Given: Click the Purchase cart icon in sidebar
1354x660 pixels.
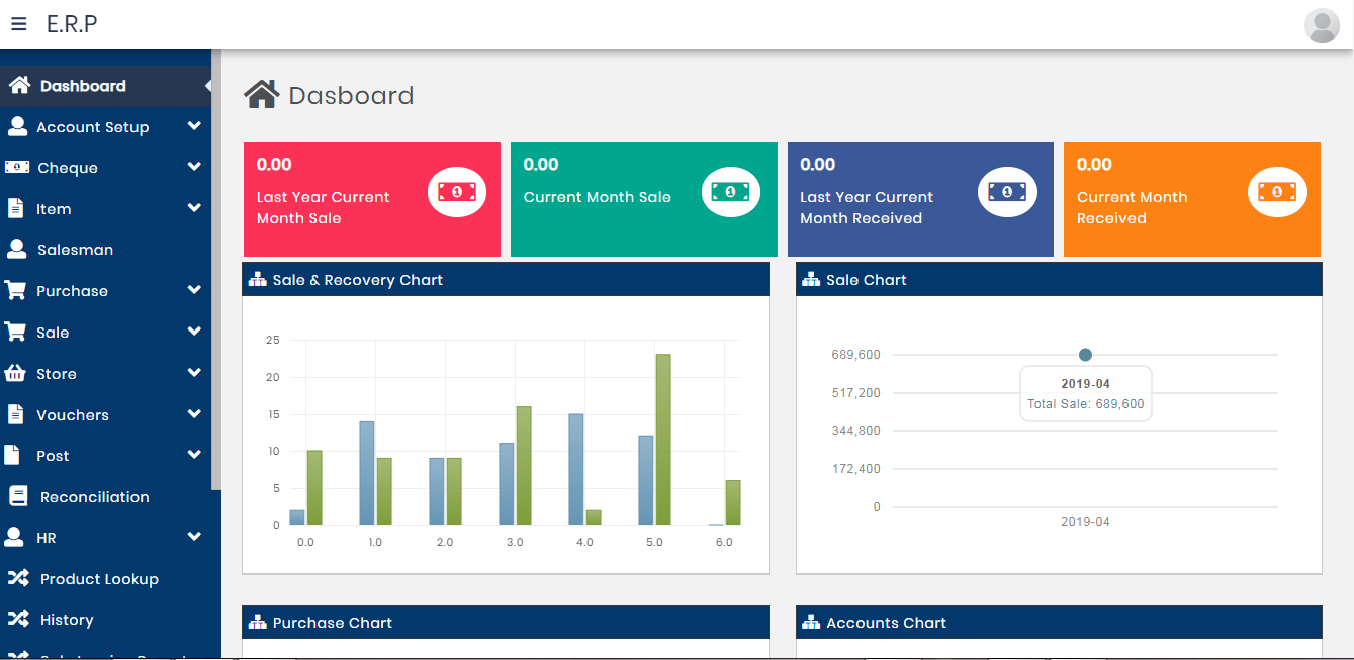Looking at the screenshot, I should pos(16,291).
